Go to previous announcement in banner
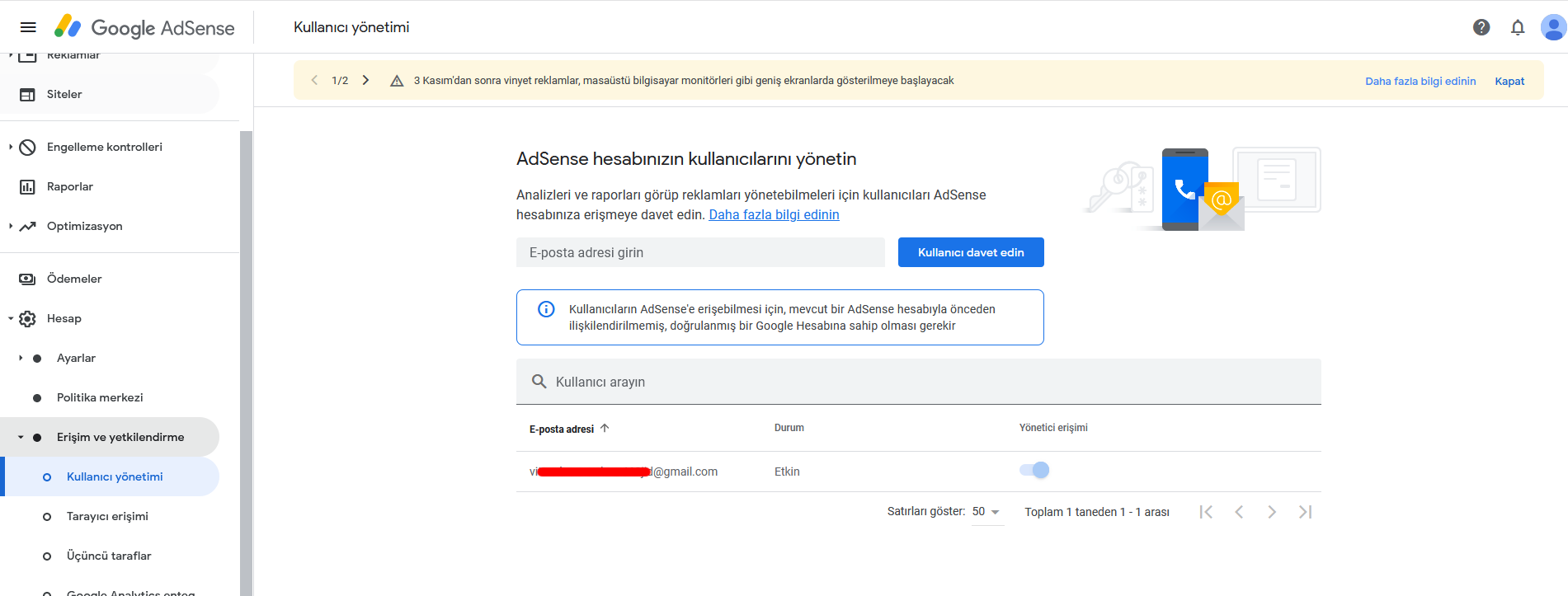 pos(314,80)
